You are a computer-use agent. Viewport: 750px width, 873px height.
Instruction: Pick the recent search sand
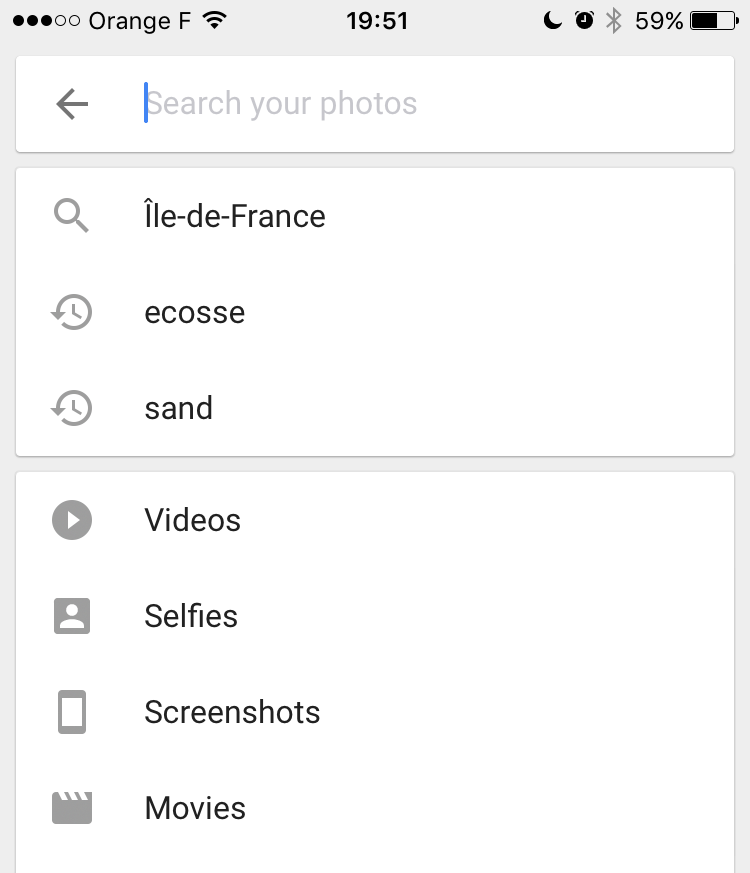179,408
